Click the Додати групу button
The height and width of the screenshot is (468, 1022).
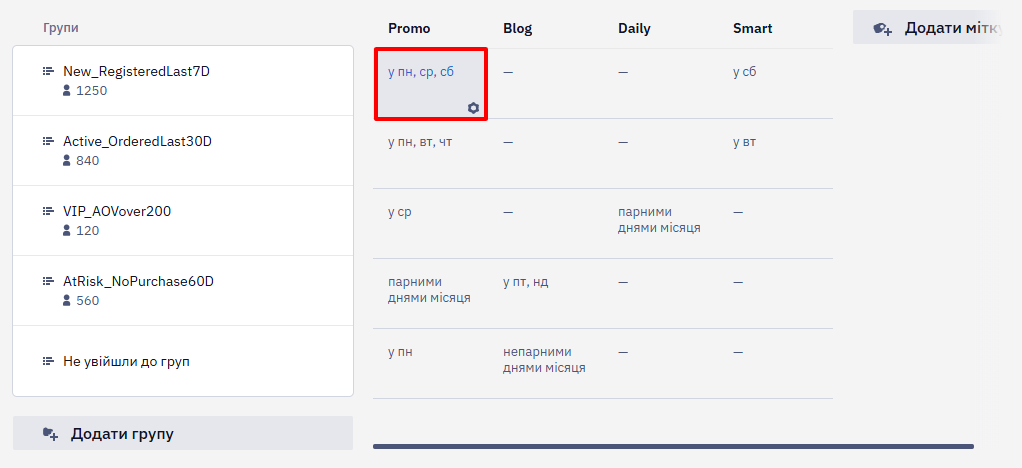(x=183, y=433)
